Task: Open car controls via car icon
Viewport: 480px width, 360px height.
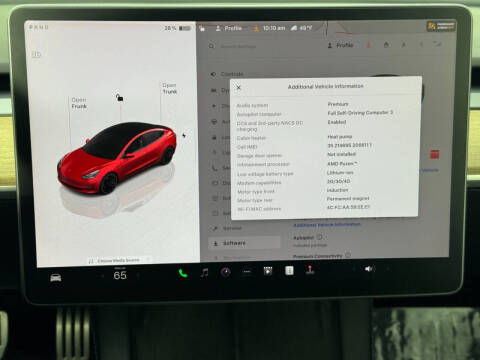Action: click(x=56, y=277)
